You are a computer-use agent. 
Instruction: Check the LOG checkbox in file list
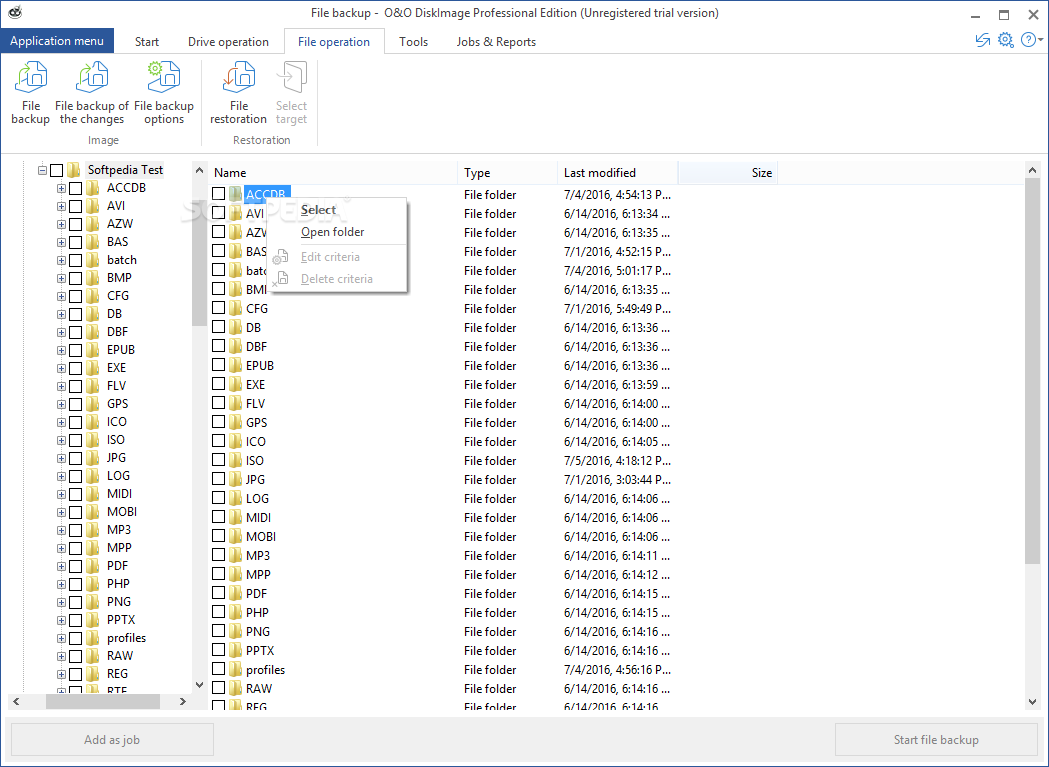click(x=219, y=498)
